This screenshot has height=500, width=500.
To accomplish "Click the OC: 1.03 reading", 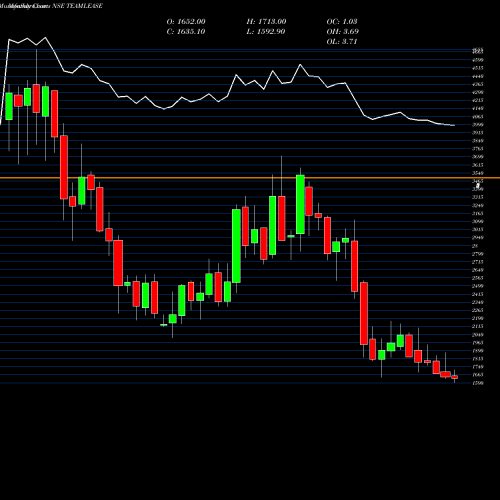I will [x=342, y=21].
